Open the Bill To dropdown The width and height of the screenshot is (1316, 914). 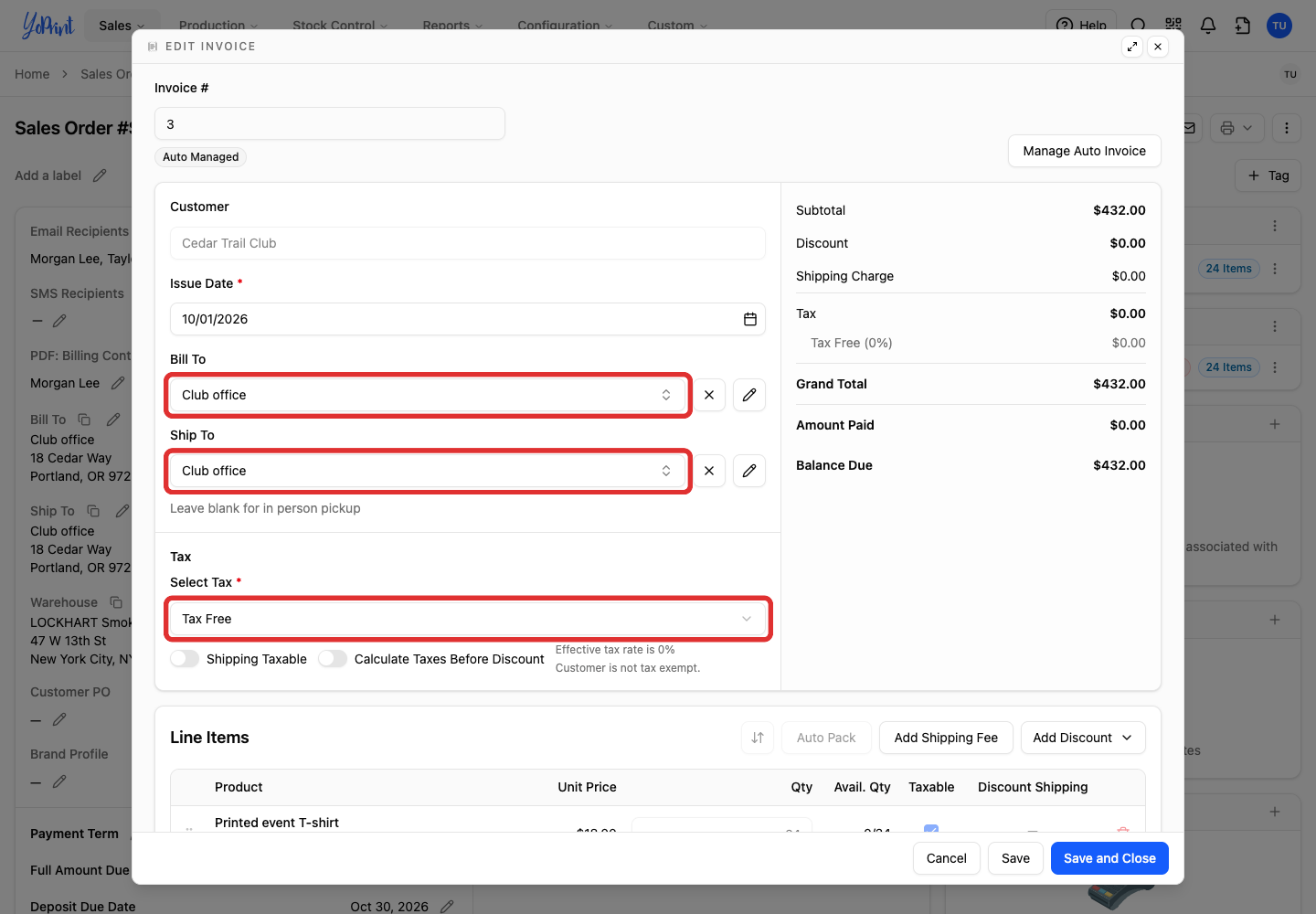(428, 395)
